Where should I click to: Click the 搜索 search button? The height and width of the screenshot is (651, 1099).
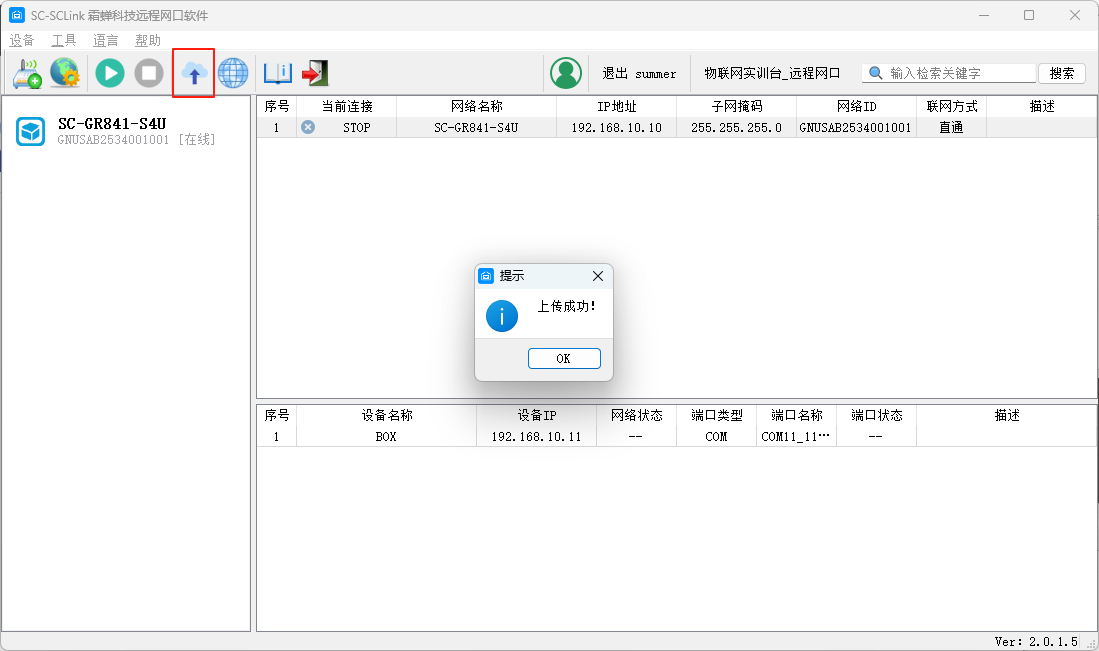pyautogui.click(x=1062, y=73)
